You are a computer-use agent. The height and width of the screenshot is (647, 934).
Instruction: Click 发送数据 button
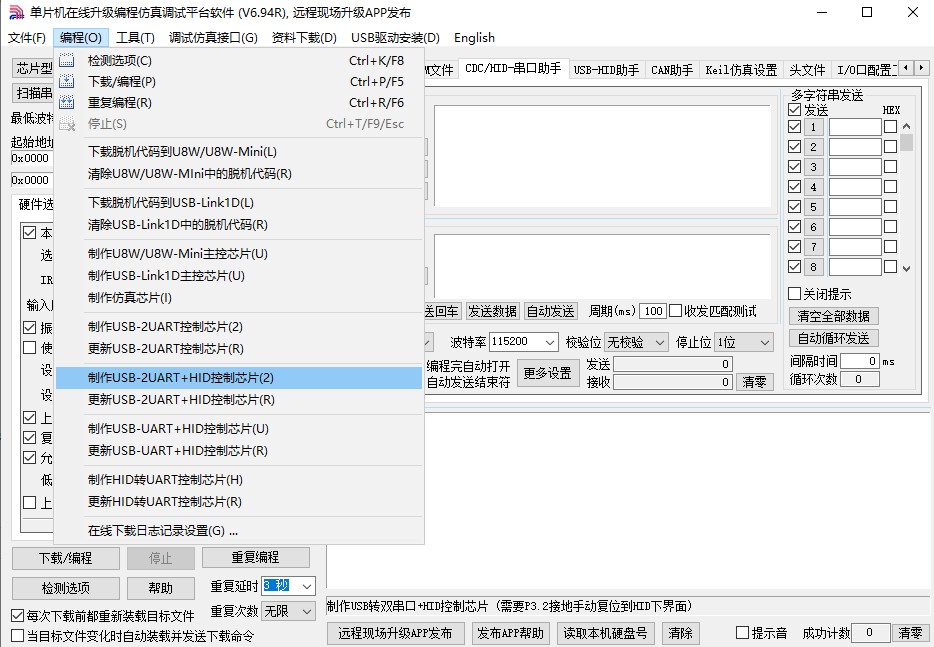[492, 311]
